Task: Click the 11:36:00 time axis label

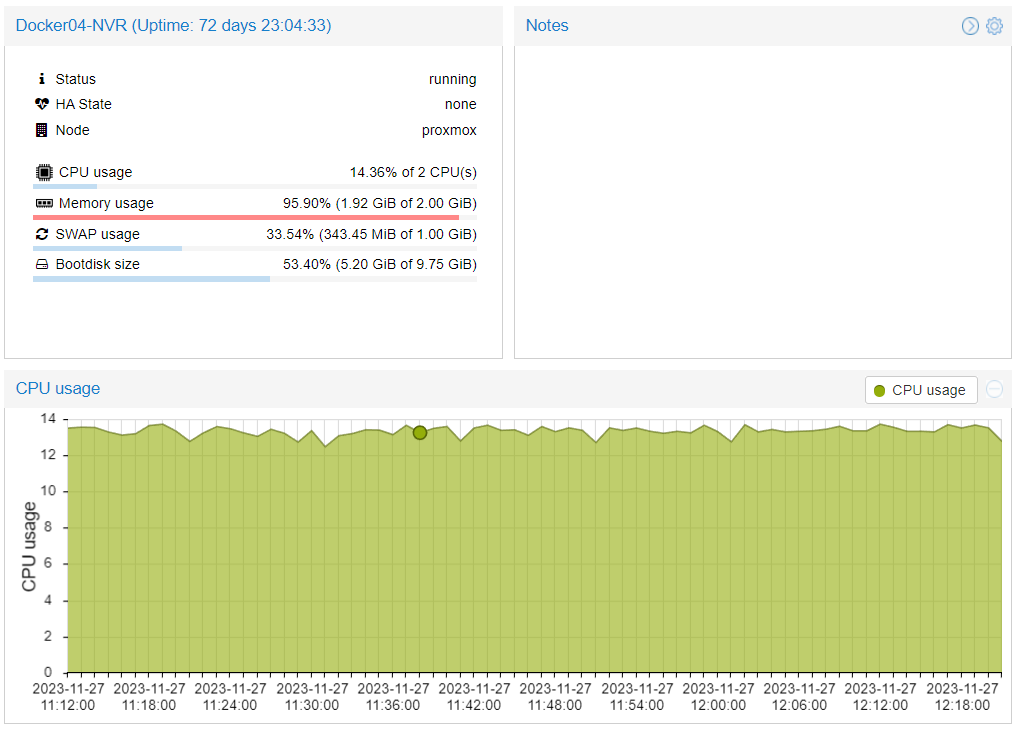Action: coord(393,697)
